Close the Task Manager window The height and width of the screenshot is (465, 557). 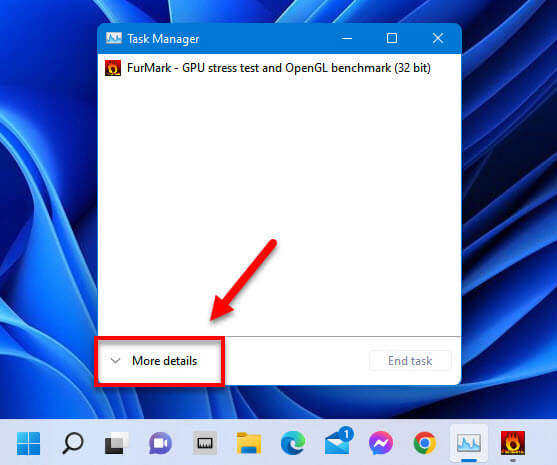point(438,38)
